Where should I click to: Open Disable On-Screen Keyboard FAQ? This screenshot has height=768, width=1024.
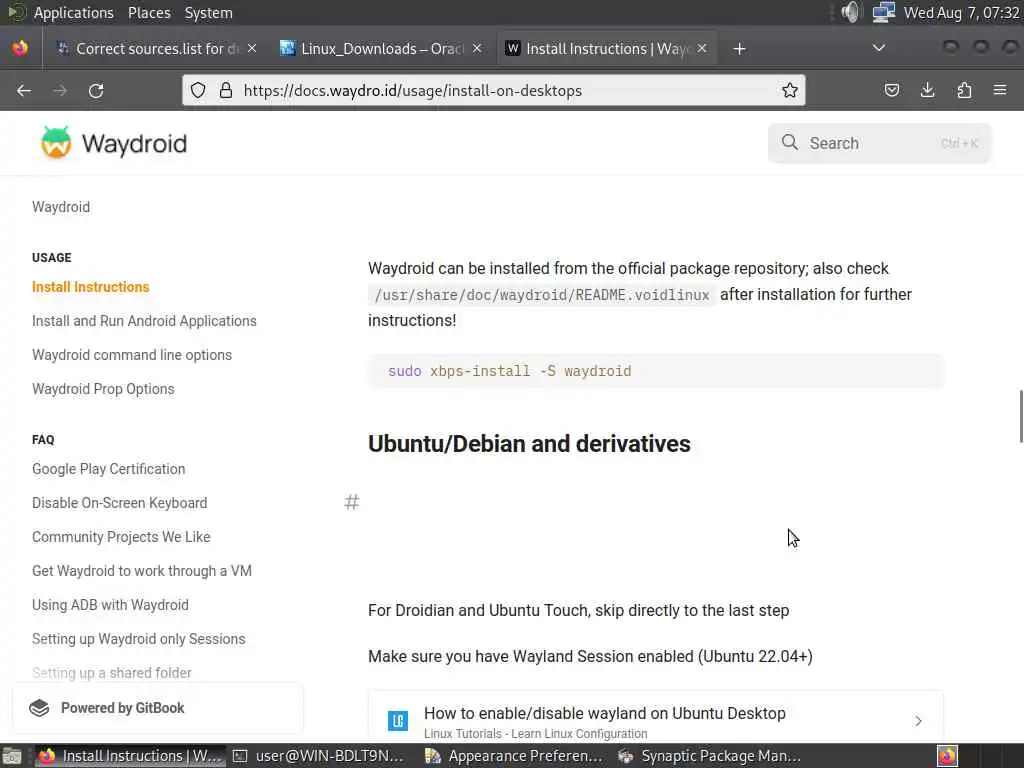[x=120, y=503]
